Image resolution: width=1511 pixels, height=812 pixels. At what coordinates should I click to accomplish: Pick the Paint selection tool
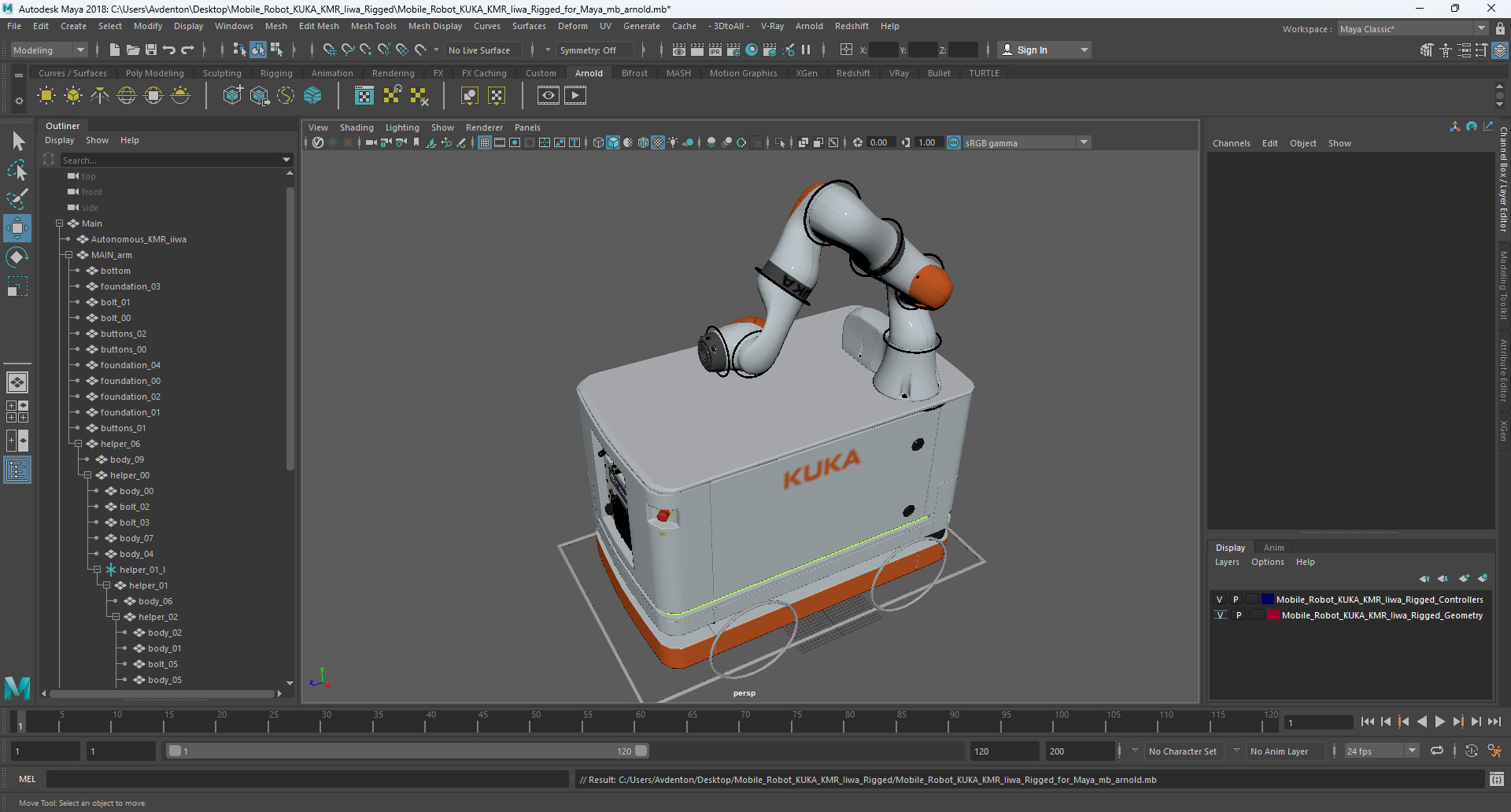pos(17,199)
